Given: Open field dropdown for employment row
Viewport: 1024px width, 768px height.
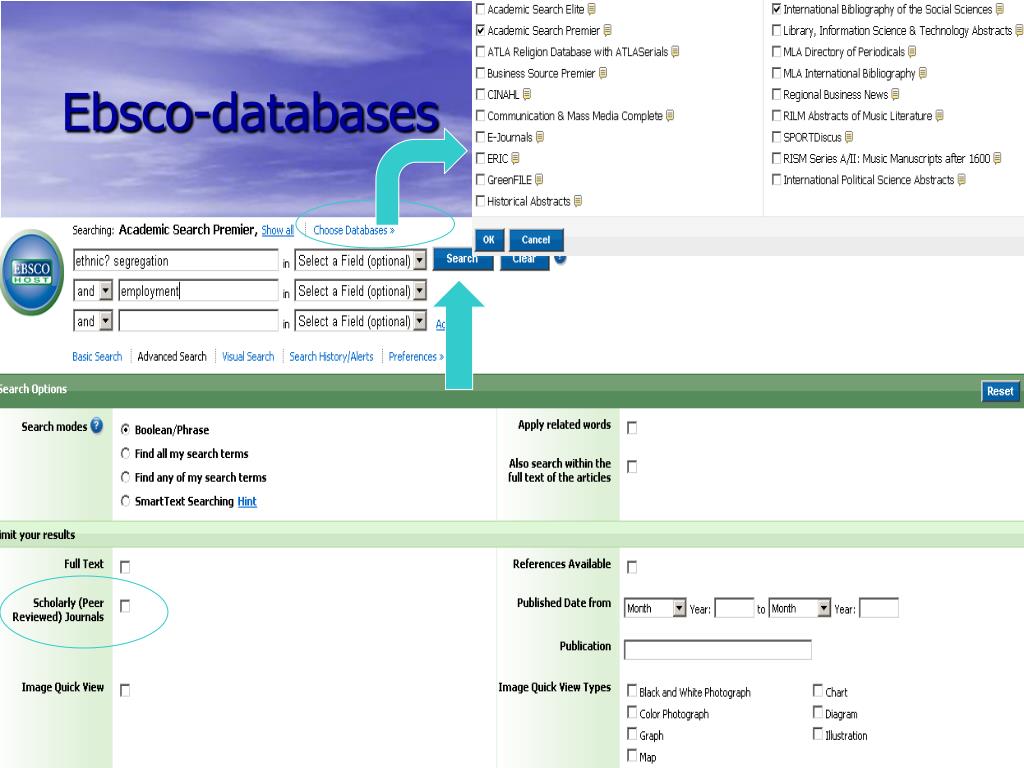Looking at the screenshot, I should pos(360,291).
